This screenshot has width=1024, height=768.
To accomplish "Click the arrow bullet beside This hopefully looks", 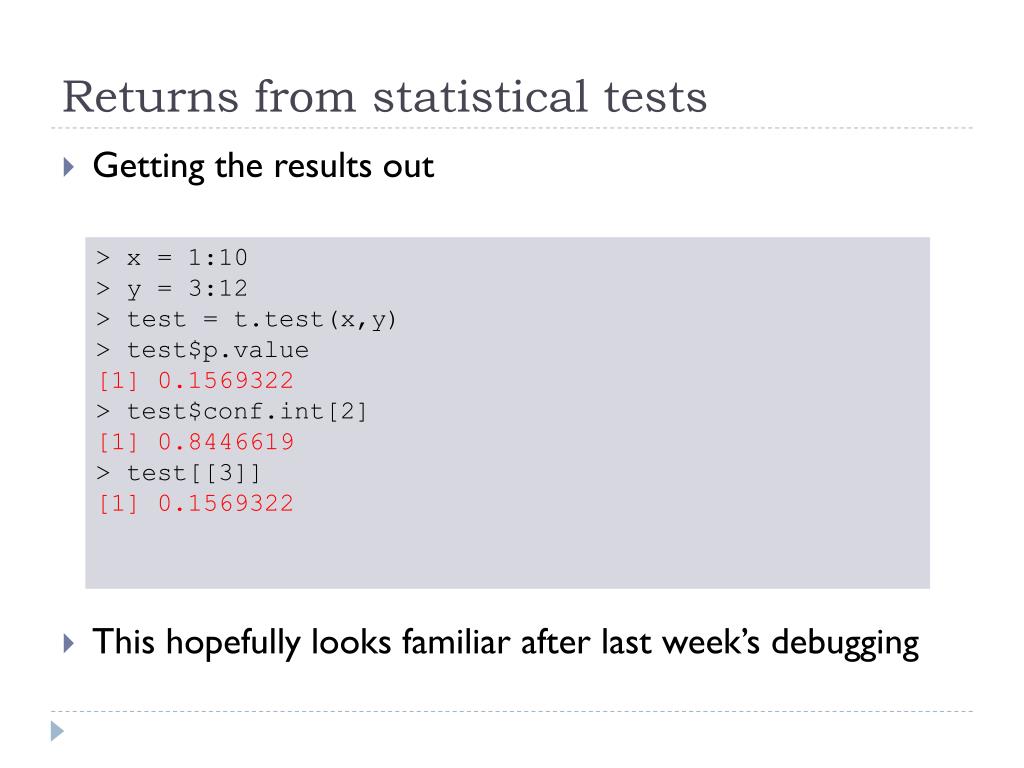I will [68, 642].
